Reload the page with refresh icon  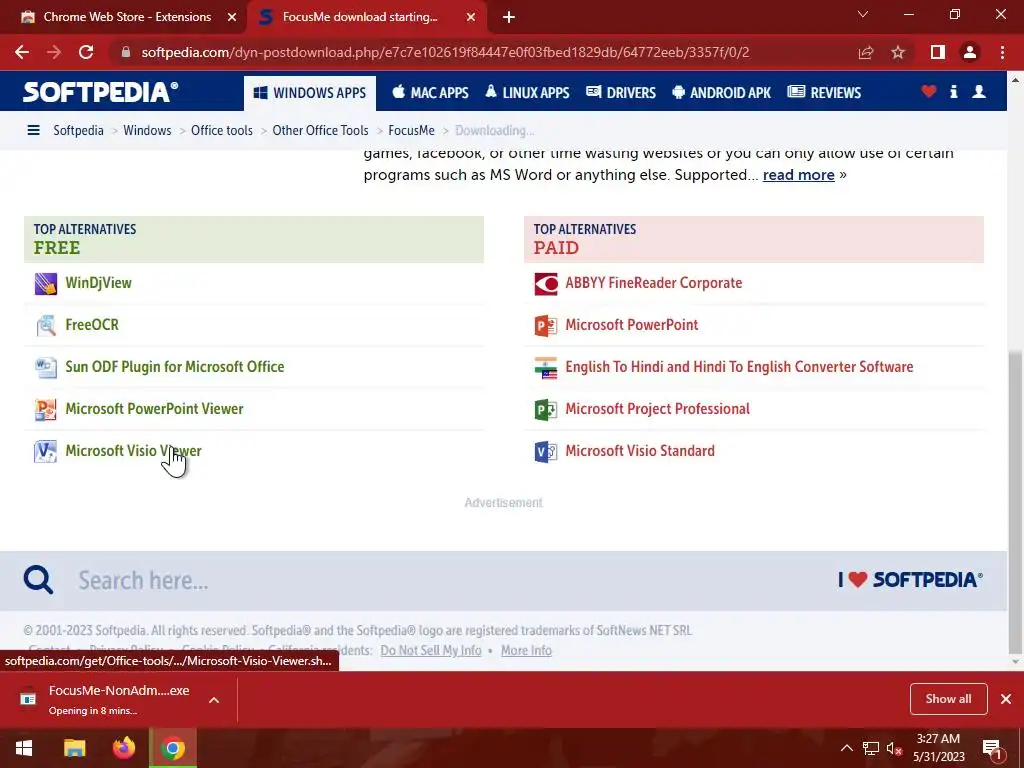86,52
